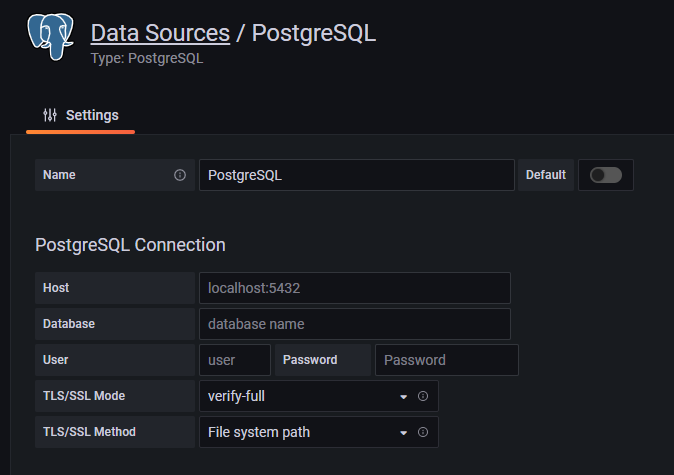Open the verify-full TLS/SSL Mode dropdown
This screenshot has width=674, height=475.
coord(319,396)
